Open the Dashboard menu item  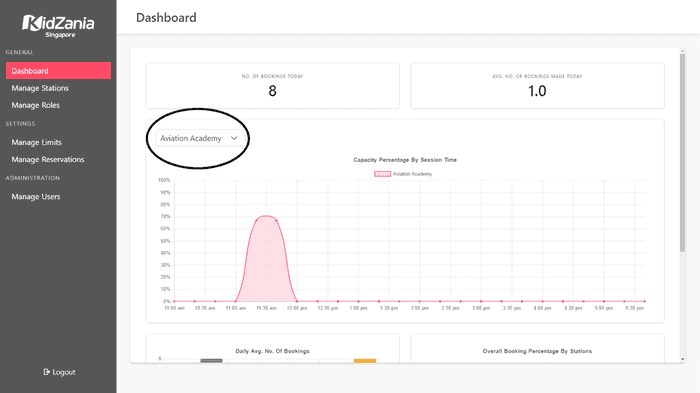[x=58, y=71]
